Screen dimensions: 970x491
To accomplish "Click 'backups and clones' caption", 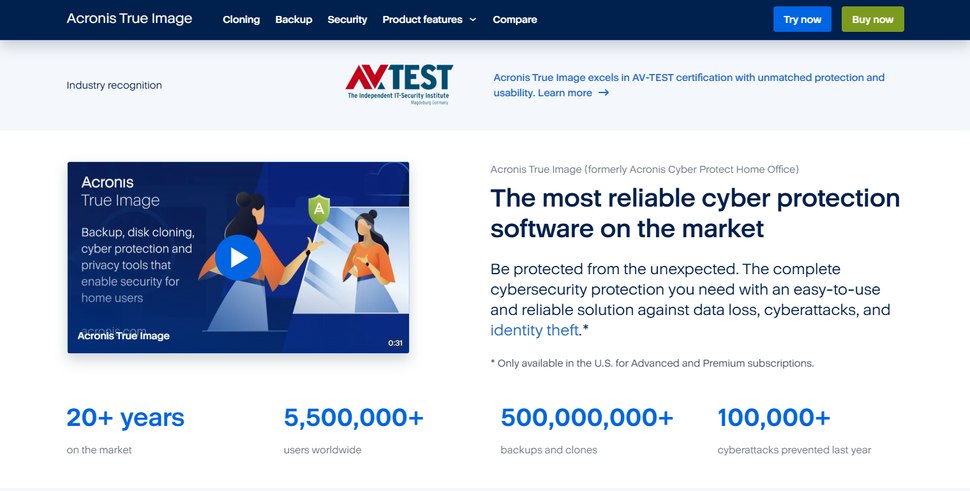I will tap(549, 450).
